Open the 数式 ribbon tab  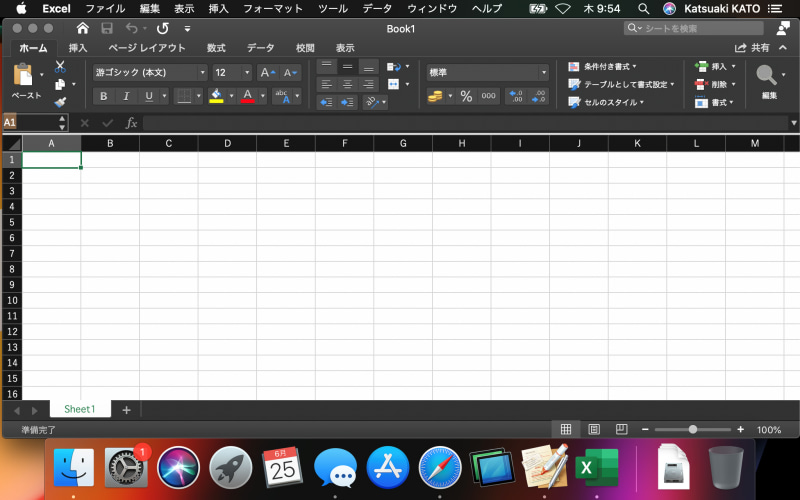coord(216,48)
